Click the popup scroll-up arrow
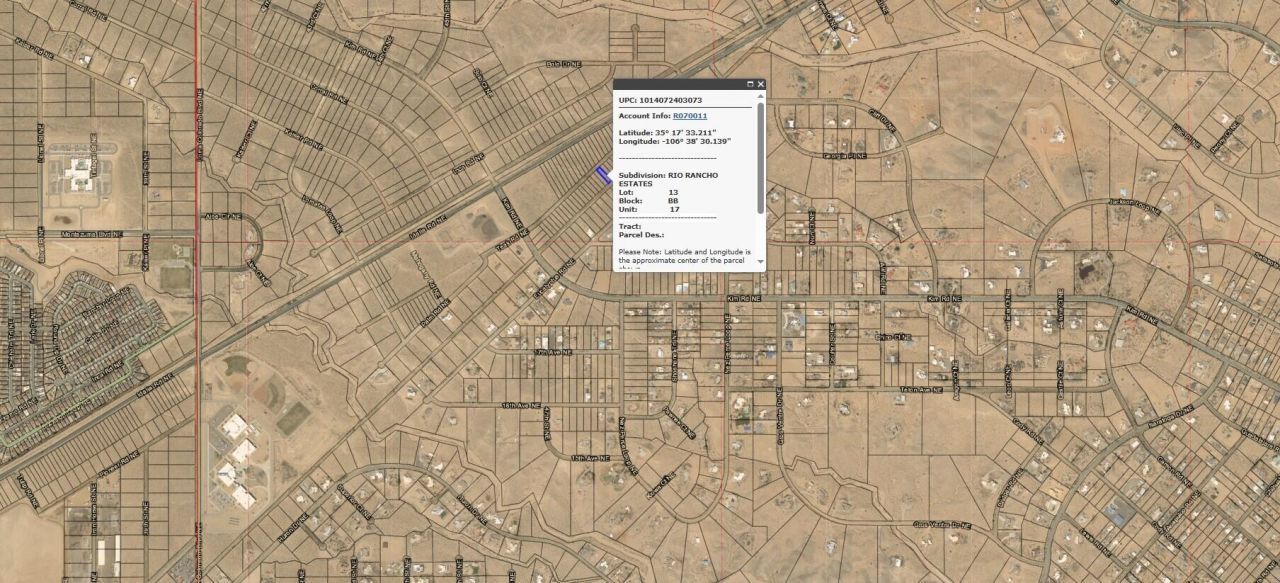The height and width of the screenshot is (583, 1280). (761, 97)
